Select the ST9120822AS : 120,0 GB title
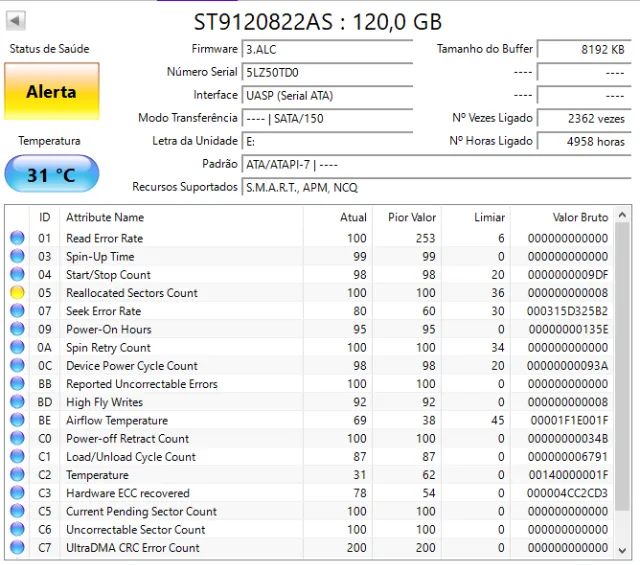 [x=318, y=22]
